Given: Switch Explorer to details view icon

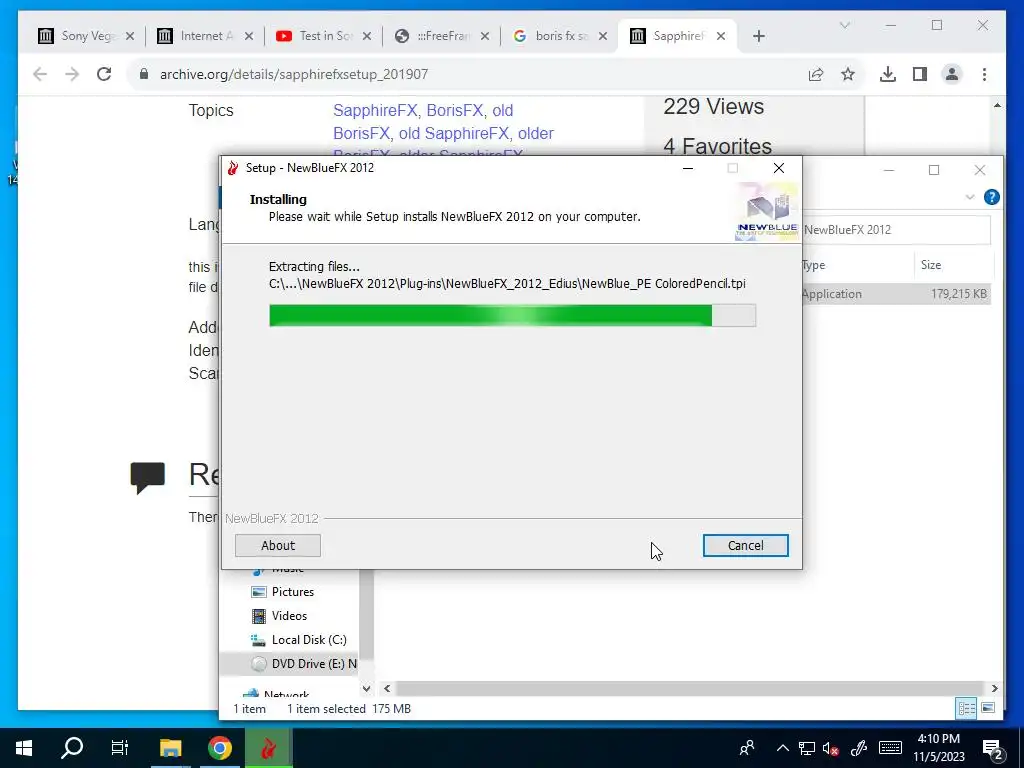Looking at the screenshot, I should coord(967,709).
